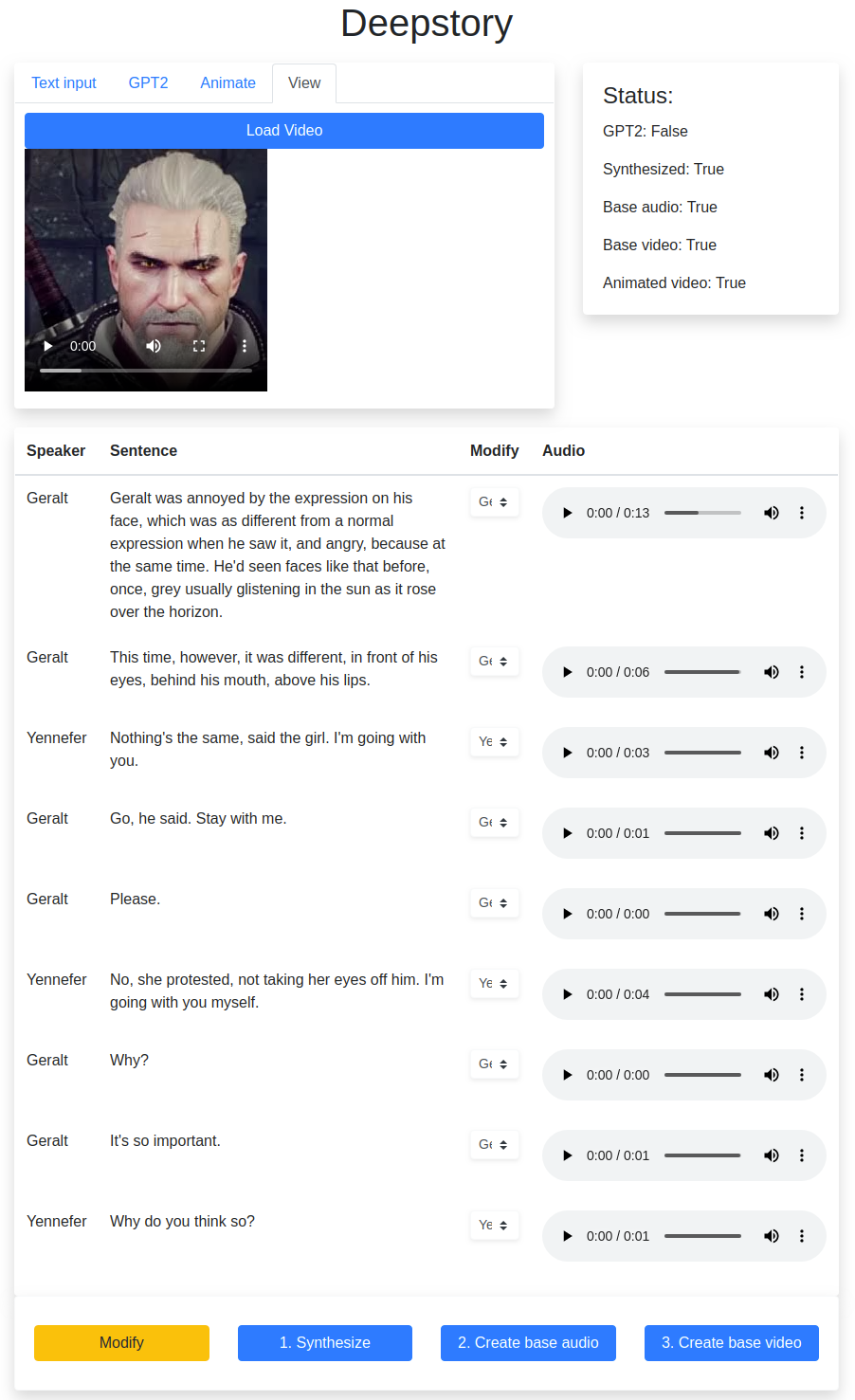Seek in the "This time, however" audio slider
The image size is (855, 1400).
point(702,672)
